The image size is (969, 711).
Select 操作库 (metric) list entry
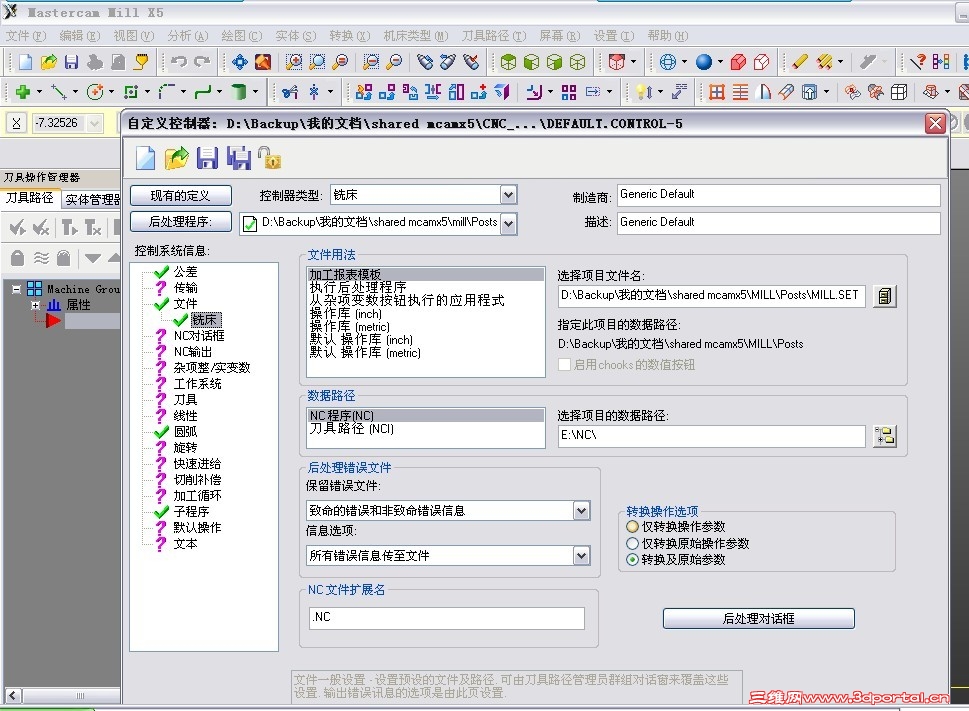coord(349,327)
